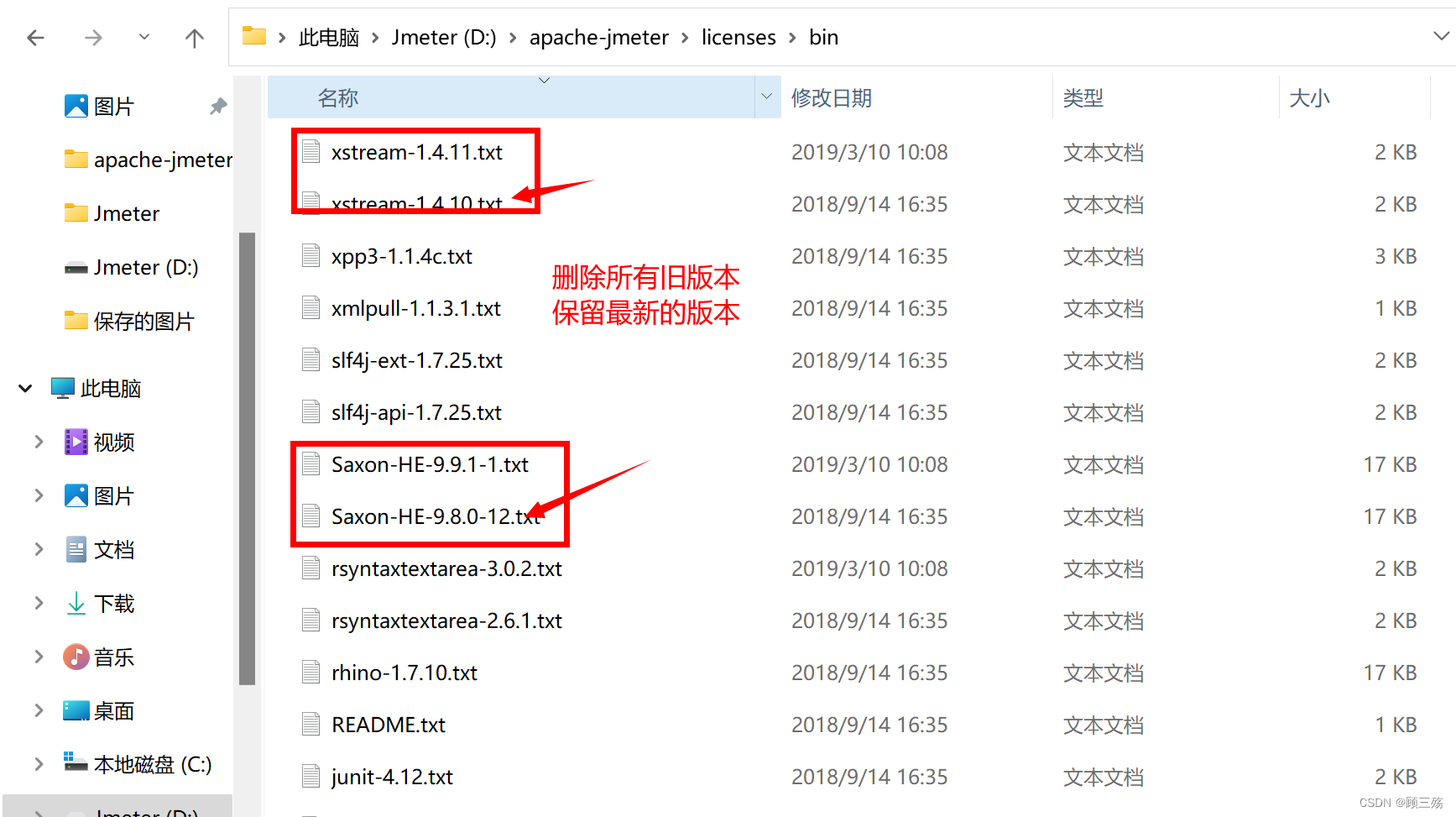Screen dimensions: 1456x817
Task: Click the sidebar vertical scrollbar
Action: tap(247, 458)
